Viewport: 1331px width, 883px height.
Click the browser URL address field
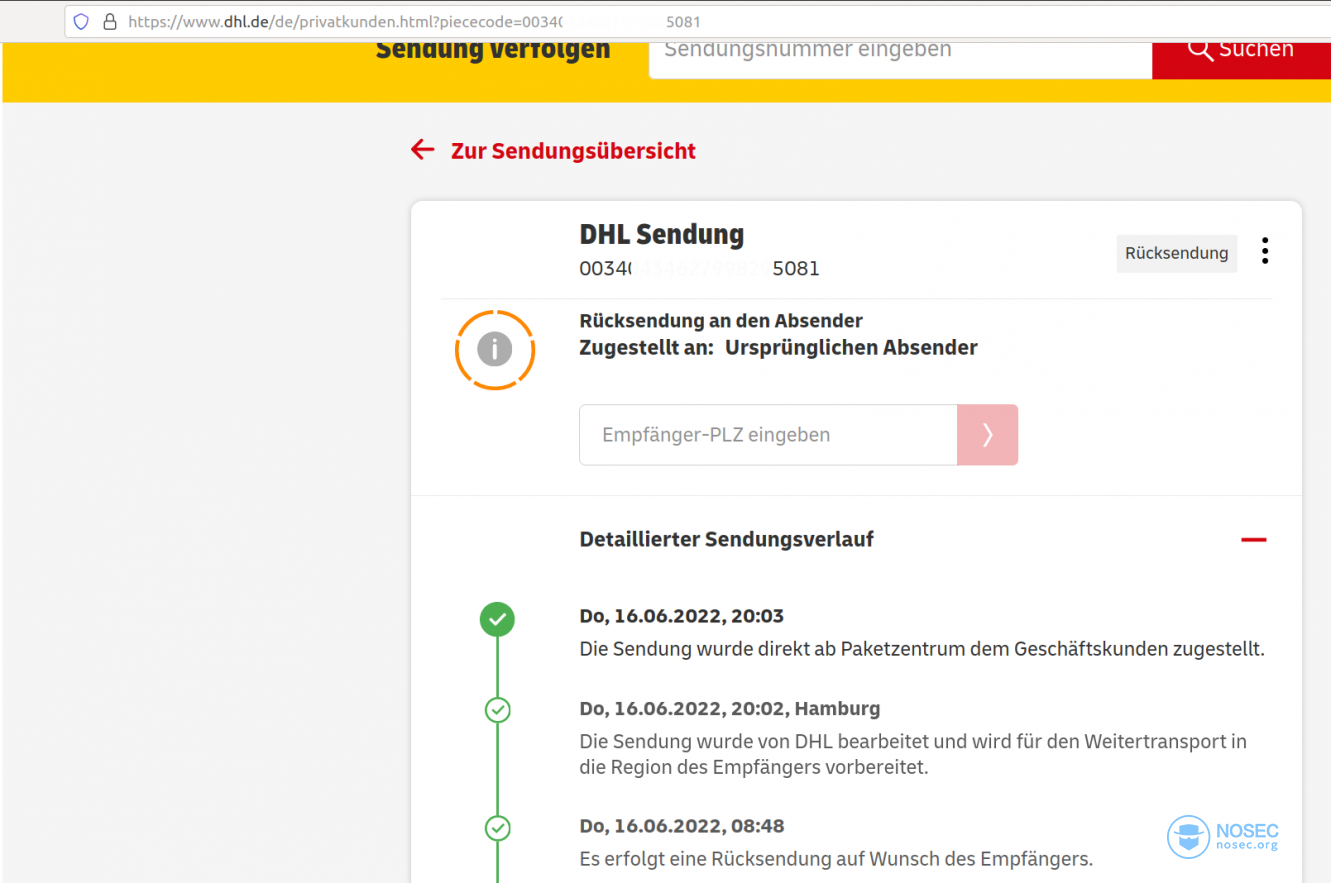[x=700, y=21]
